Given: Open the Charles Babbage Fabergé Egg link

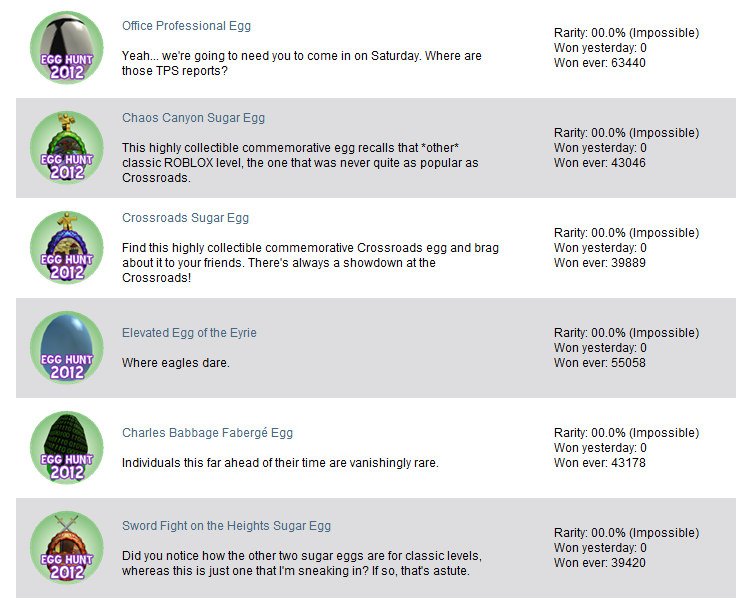Looking at the screenshot, I should click(207, 433).
